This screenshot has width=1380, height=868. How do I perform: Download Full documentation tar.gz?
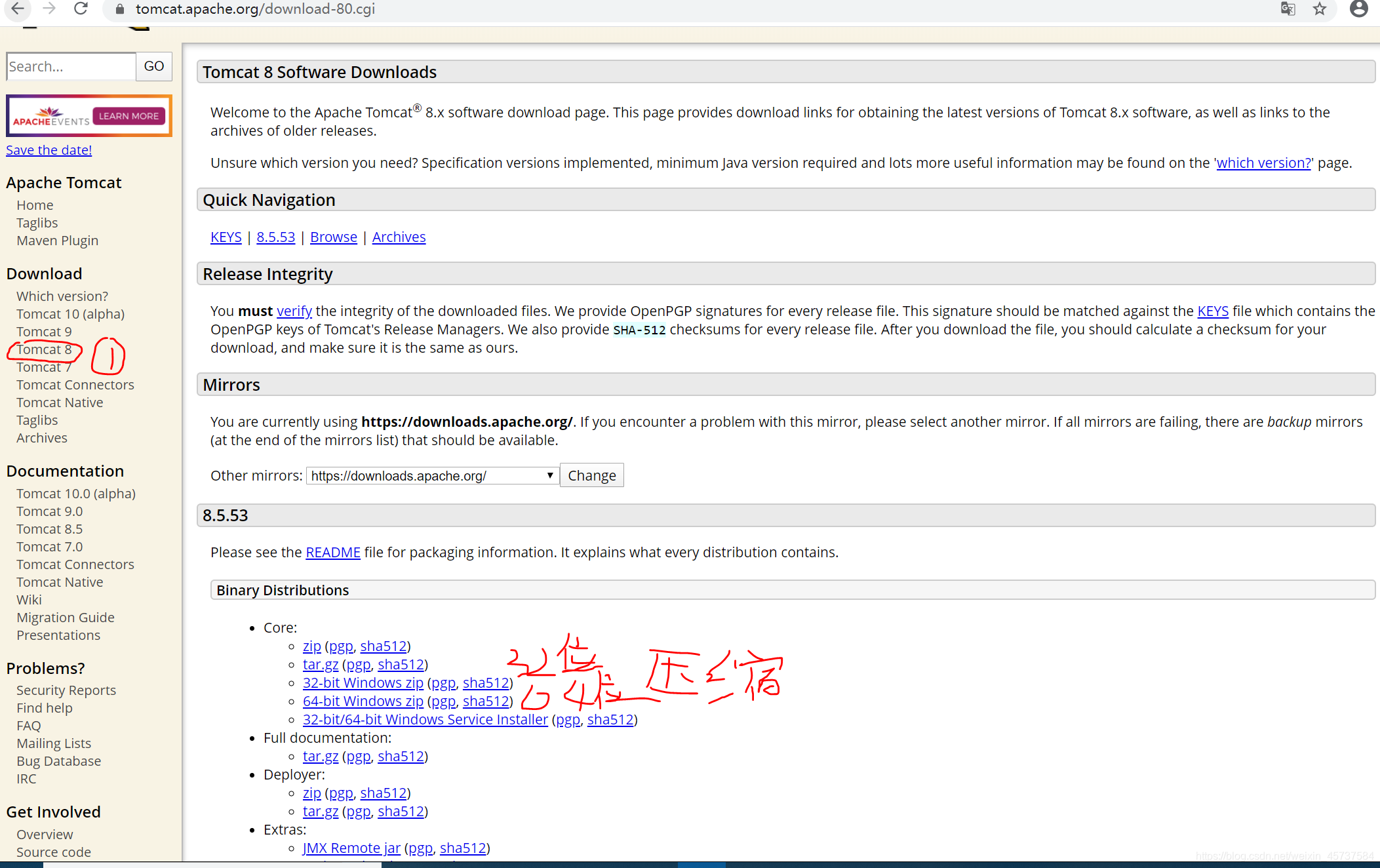pos(321,757)
